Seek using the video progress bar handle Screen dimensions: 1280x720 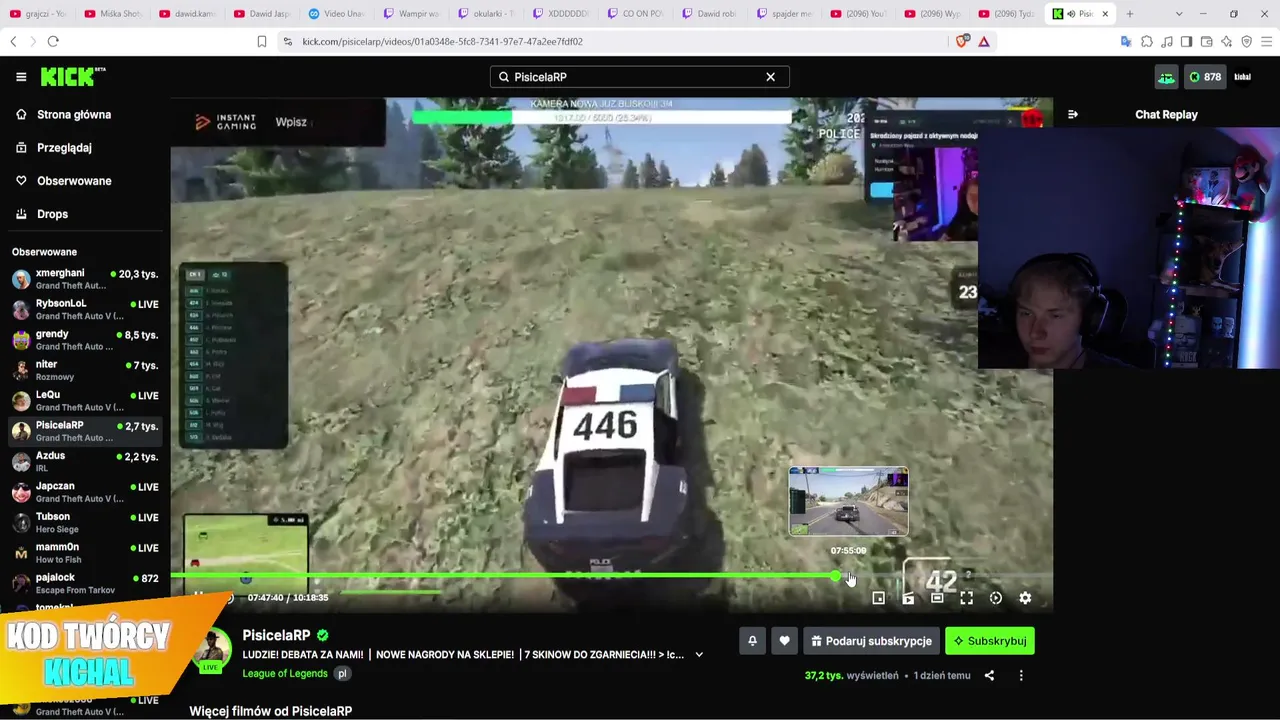835,576
